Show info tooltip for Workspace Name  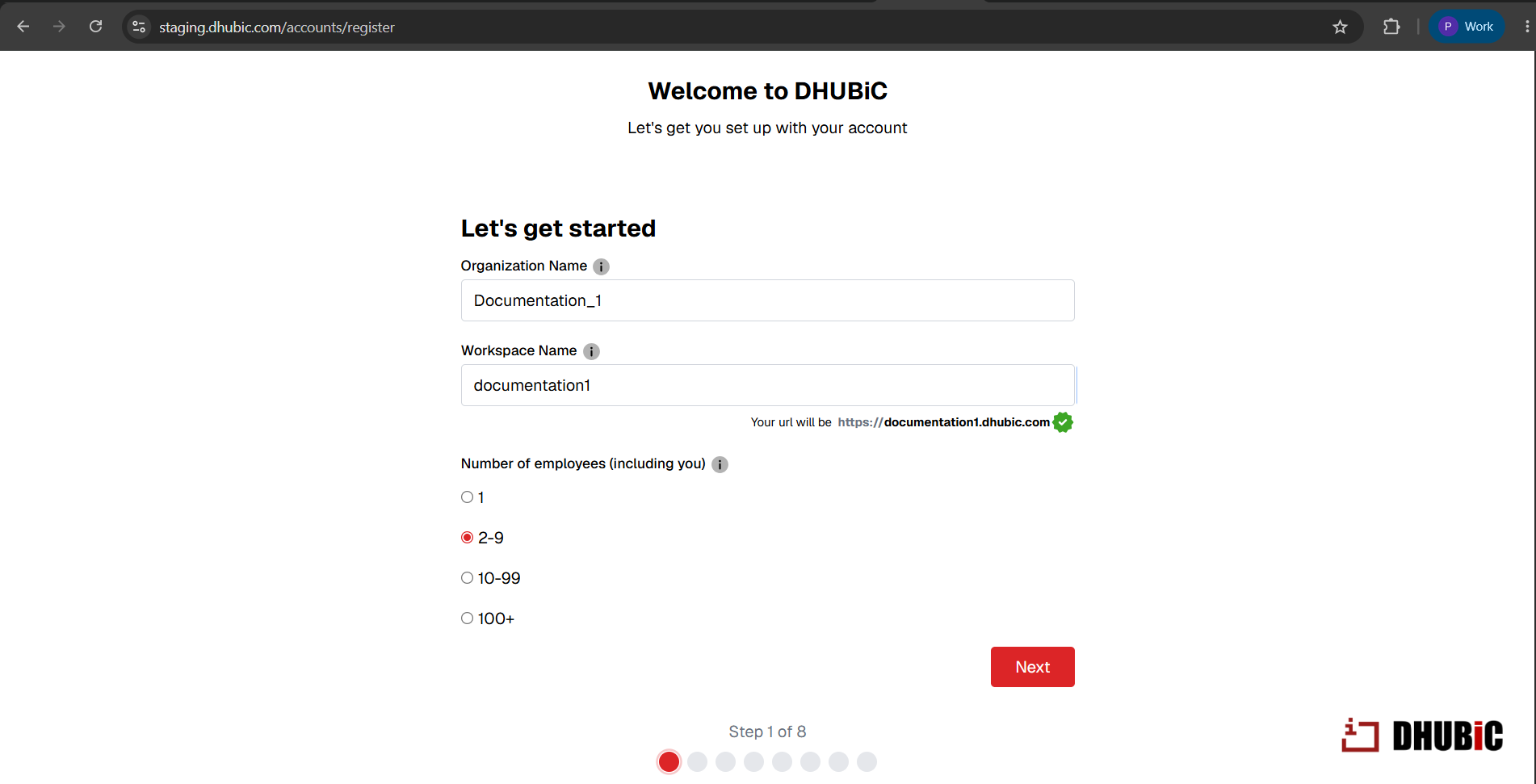point(591,351)
